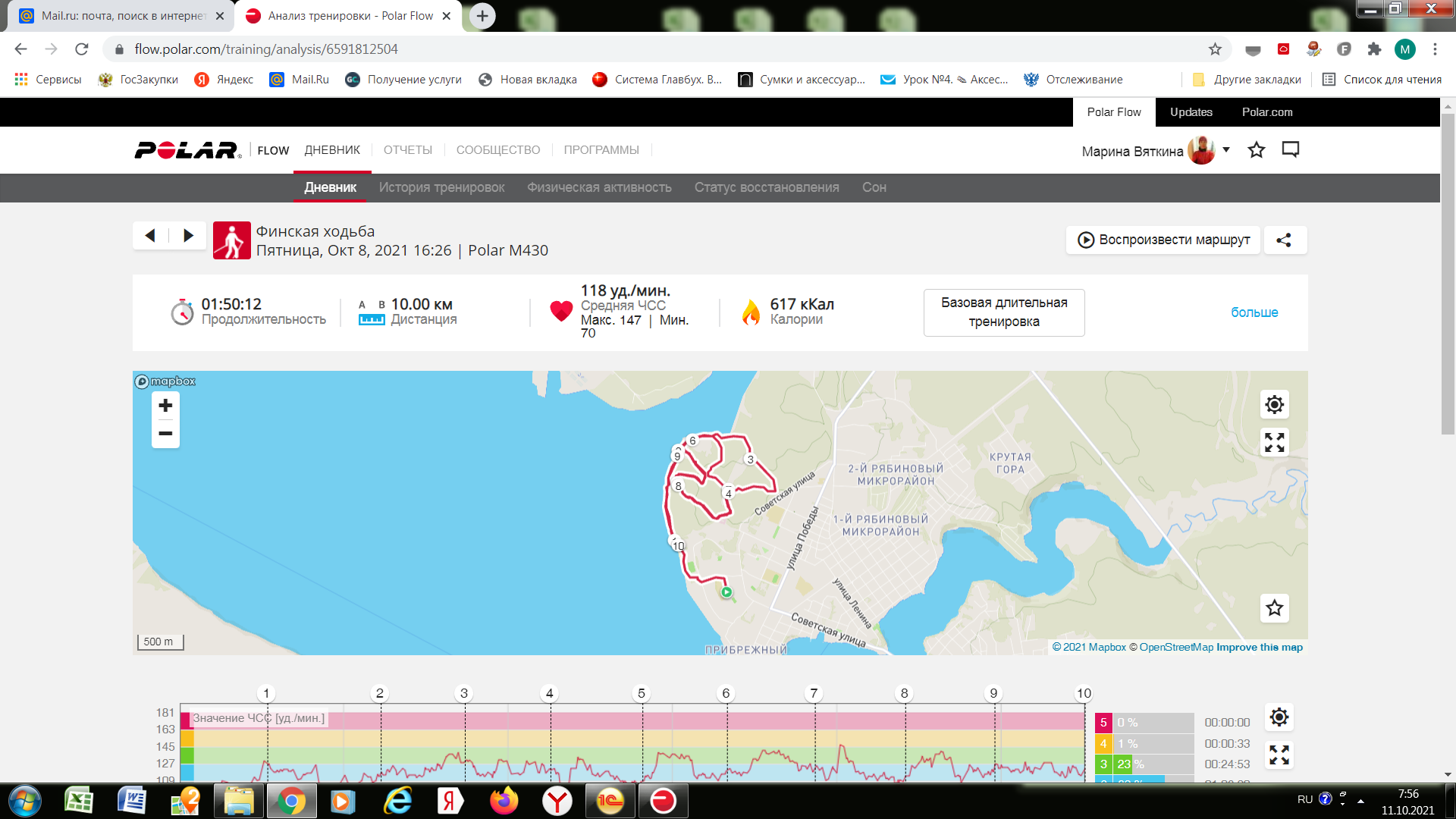Expand heart rate chart to fullscreen
Image resolution: width=1456 pixels, height=819 pixels.
[x=1279, y=755]
